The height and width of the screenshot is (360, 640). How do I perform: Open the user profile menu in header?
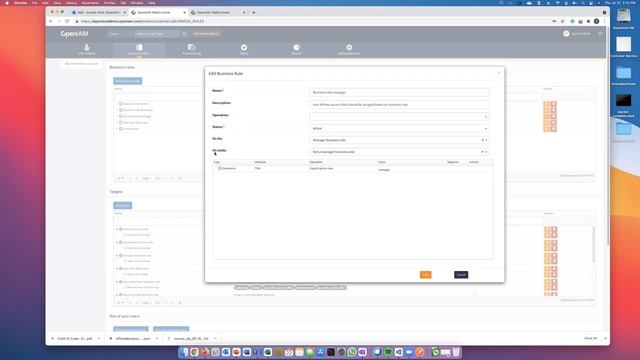tap(577, 34)
